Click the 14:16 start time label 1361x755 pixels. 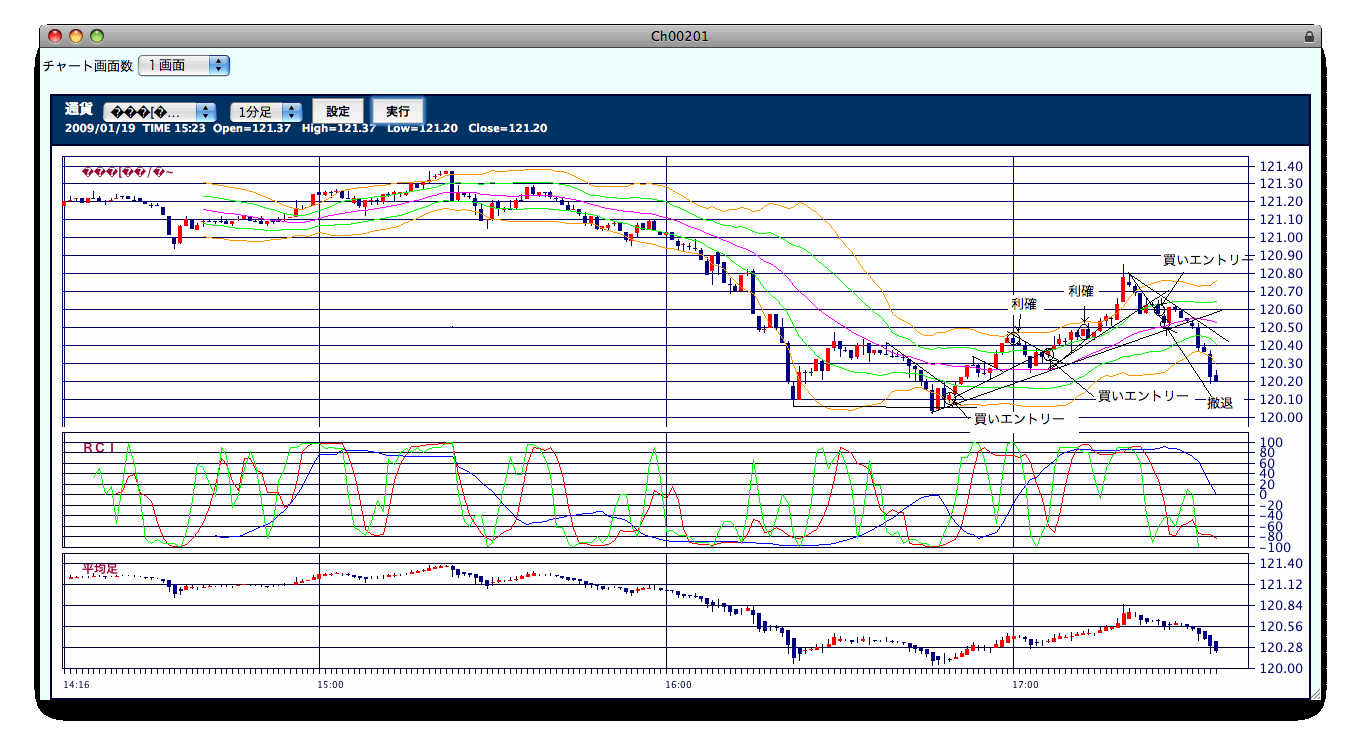(76, 685)
